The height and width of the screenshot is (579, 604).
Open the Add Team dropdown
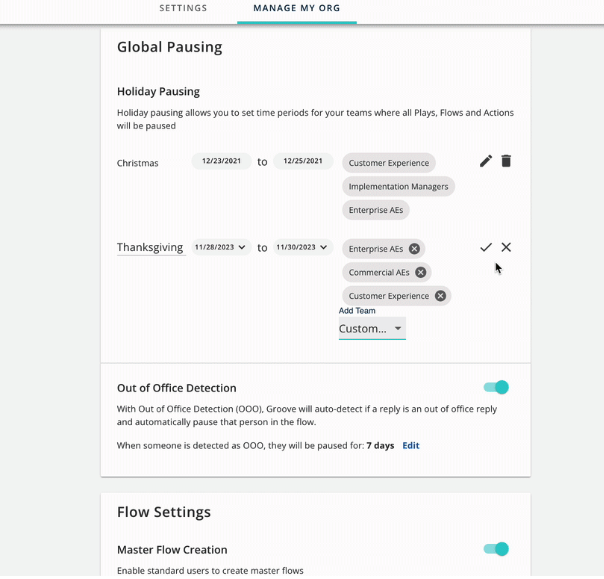click(372, 329)
